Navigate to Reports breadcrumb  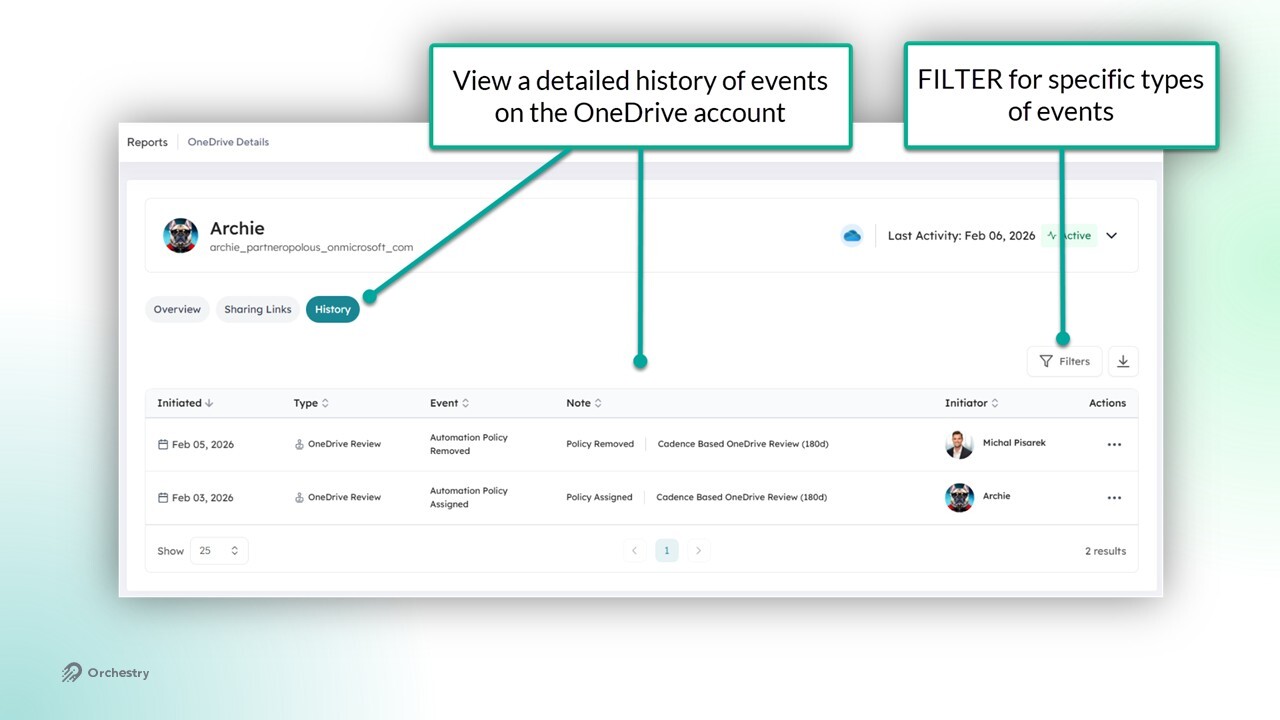point(147,142)
